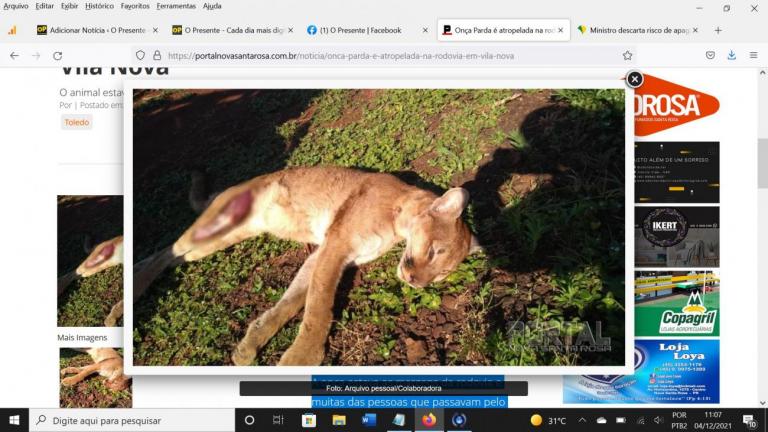768x432 pixels.
Task: Click the taskbar search box
Action: click(132, 420)
